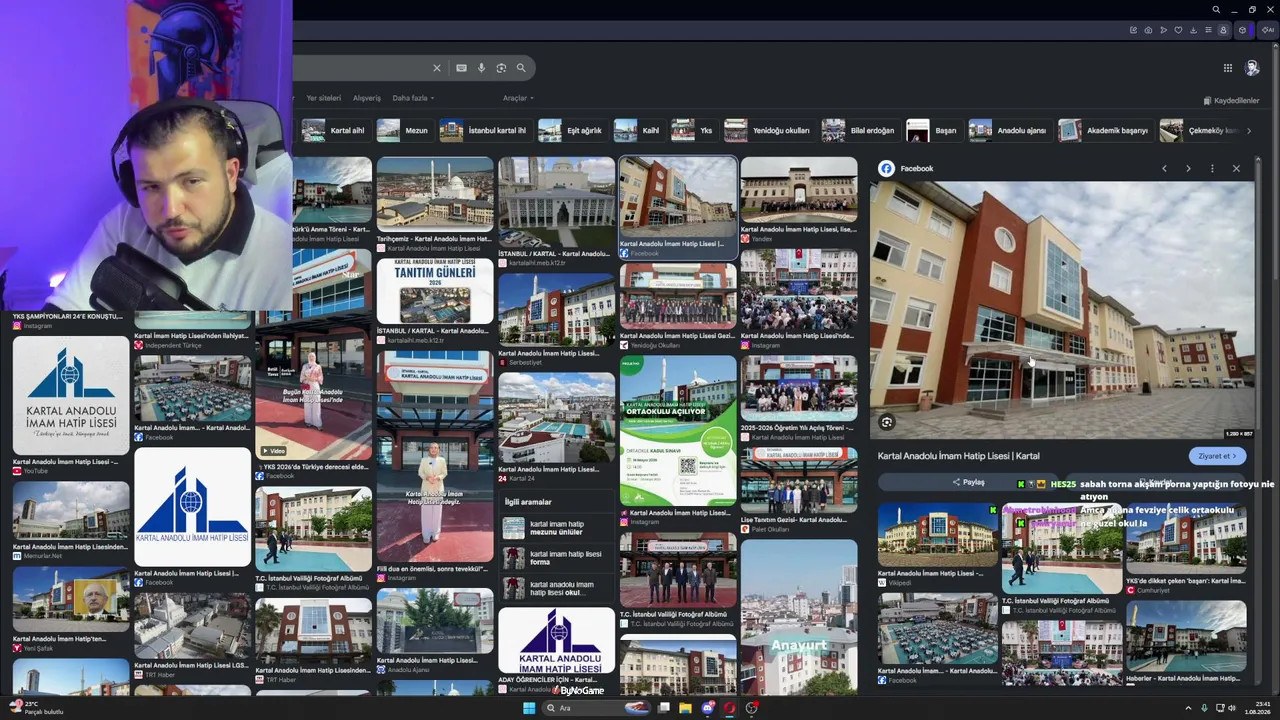Open the weather widget on the taskbar
Screen dimensions: 1280x720
tap(37, 708)
